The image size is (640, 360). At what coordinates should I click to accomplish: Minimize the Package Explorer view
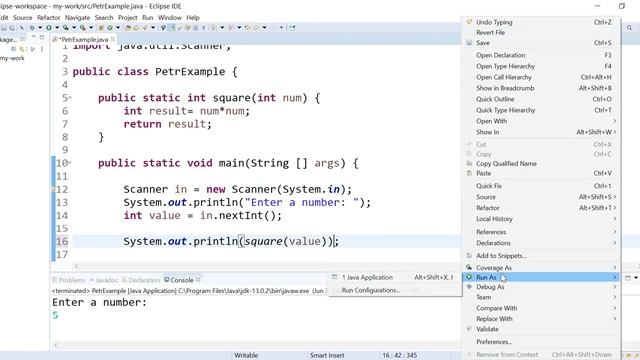click(34, 37)
